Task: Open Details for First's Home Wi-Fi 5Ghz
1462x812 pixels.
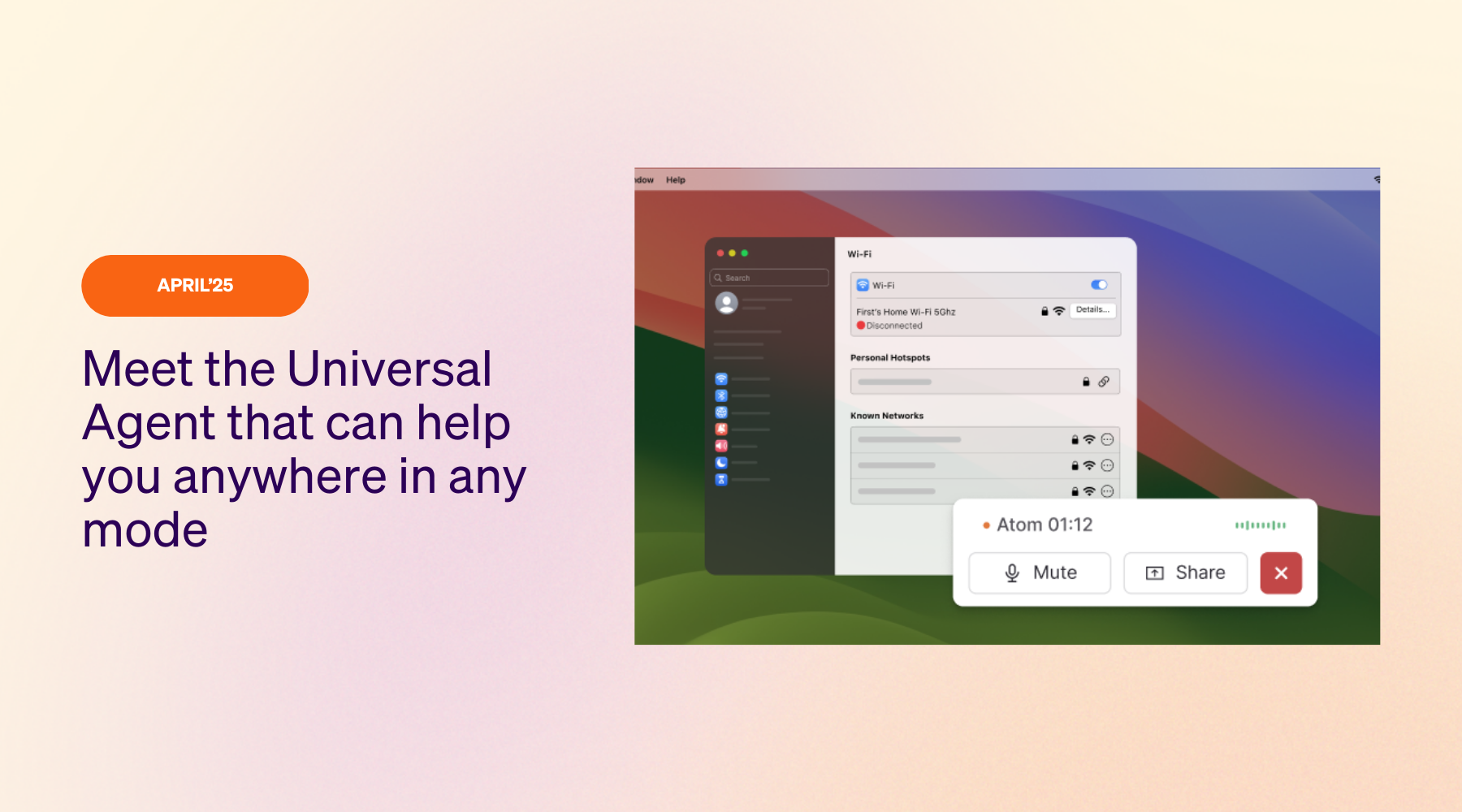Action: point(1092,310)
